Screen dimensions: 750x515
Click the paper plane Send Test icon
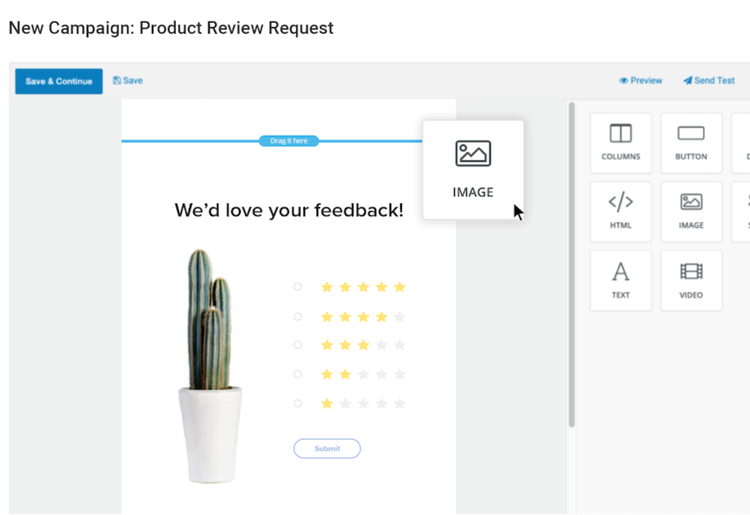688,81
